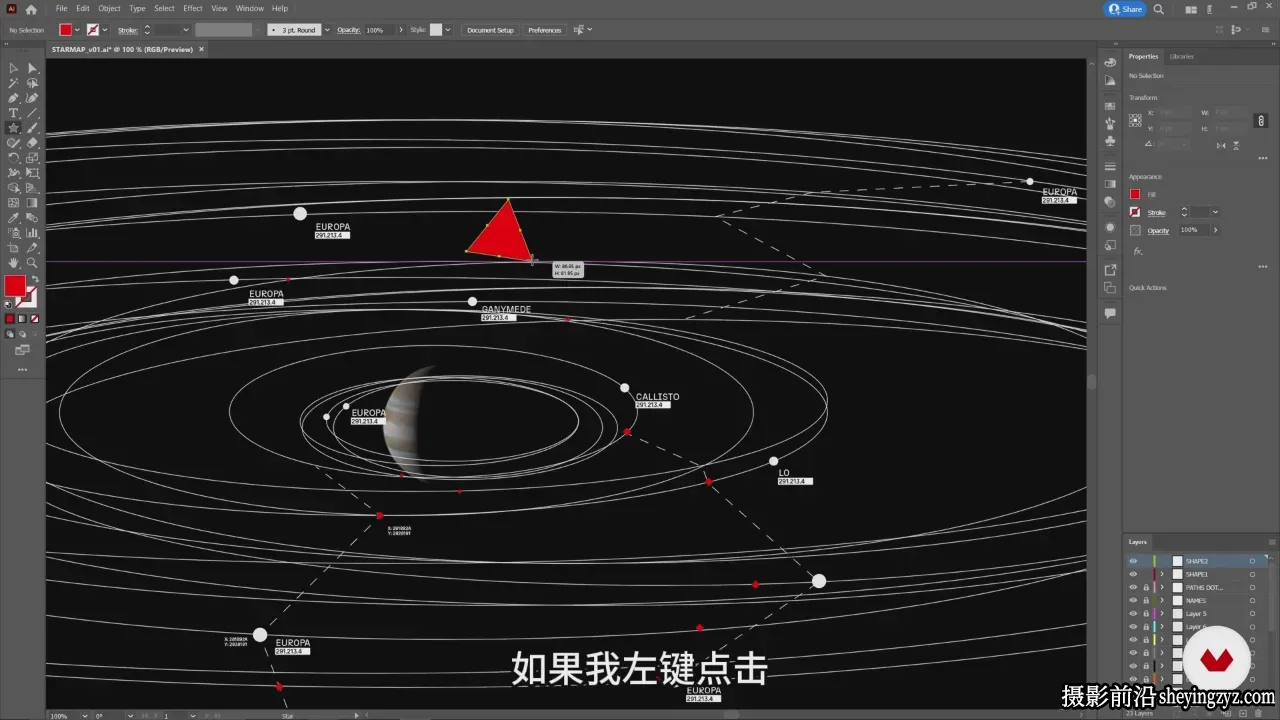Open stroke weight dropdown in control bar
This screenshot has height=720, width=1280.
[x=186, y=30]
